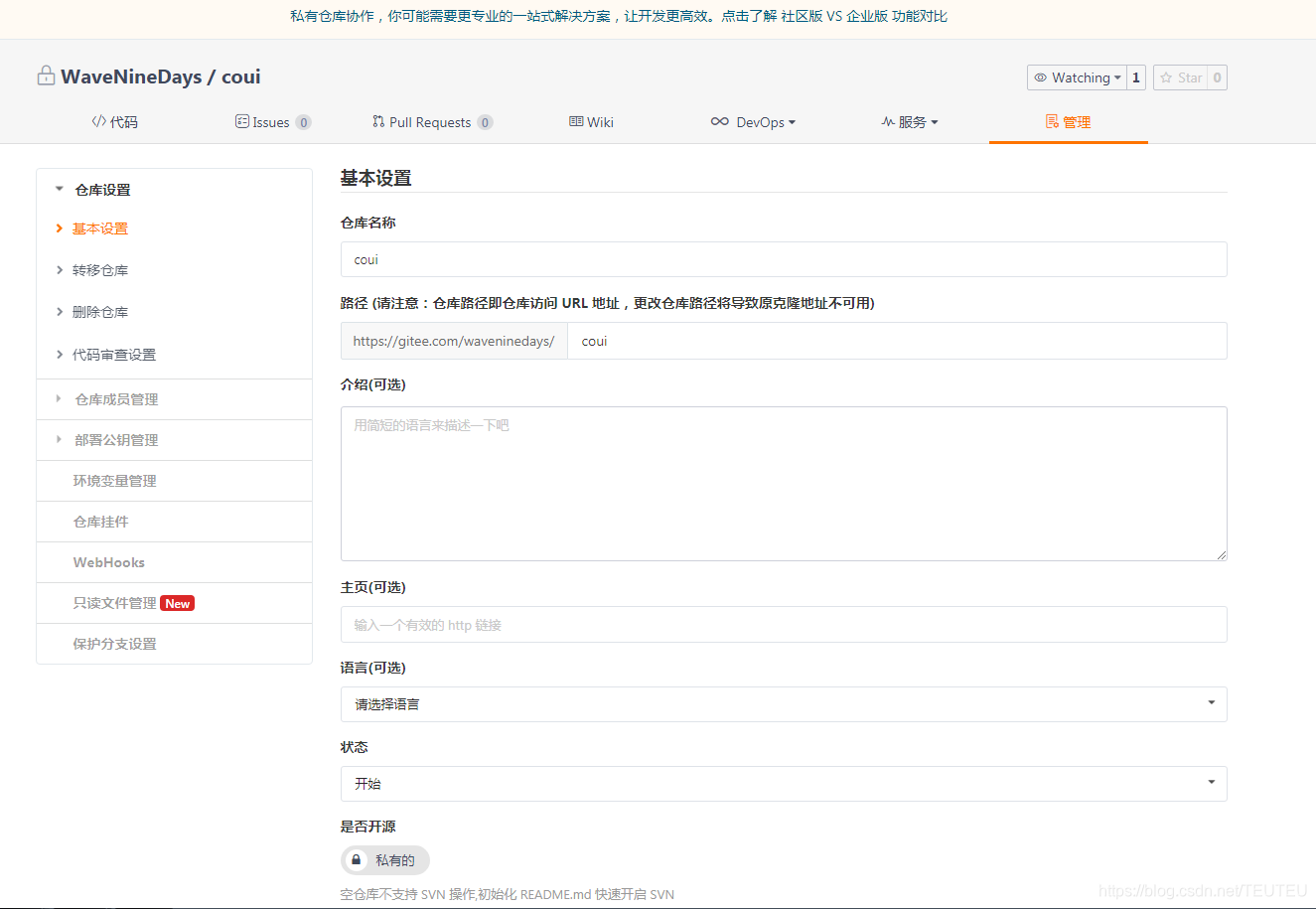Screen dimensions: 1316x909
Task: Select 删除仓库 in sidebar
Action: point(100,312)
